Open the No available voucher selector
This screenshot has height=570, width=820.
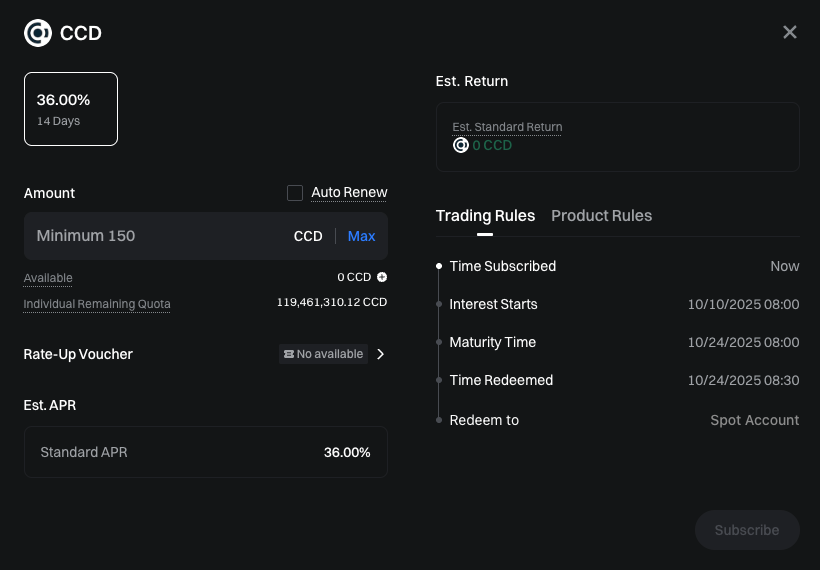coord(324,354)
